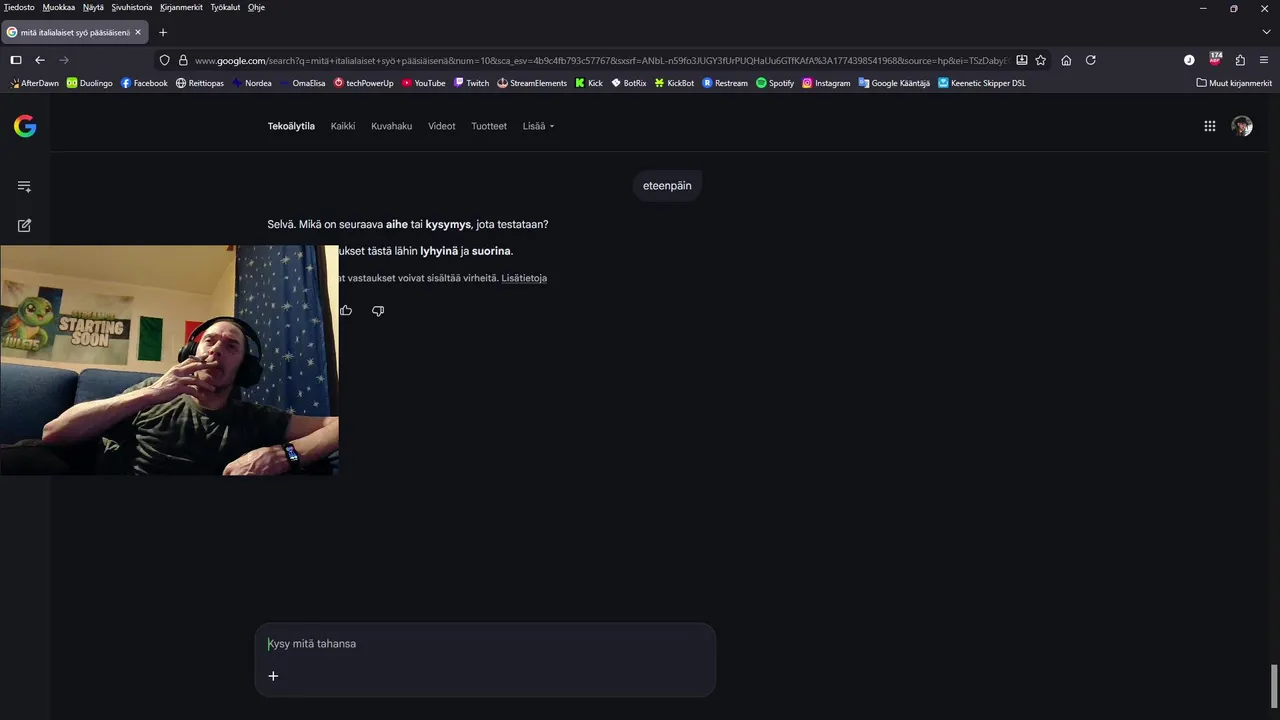Viewport: 1280px width, 720px height.
Task: Open the sidebar toggle icon in toolbar
Action: [x=16, y=60]
